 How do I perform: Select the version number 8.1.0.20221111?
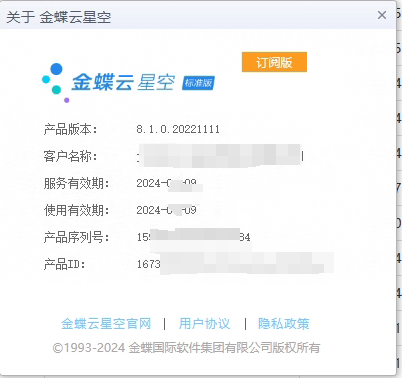click(x=178, y=129)
